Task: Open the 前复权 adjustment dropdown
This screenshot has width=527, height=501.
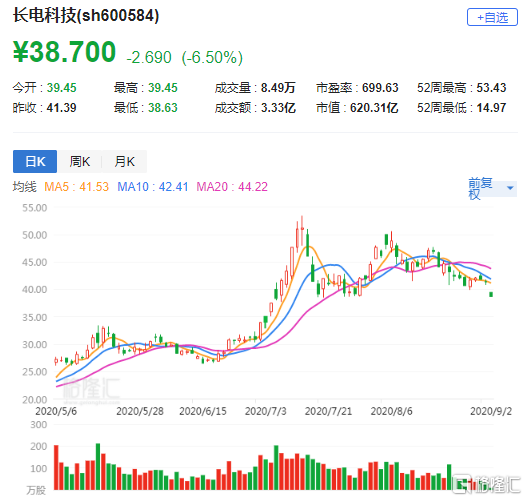Action: pyautogui.click(x=492, y=189)
